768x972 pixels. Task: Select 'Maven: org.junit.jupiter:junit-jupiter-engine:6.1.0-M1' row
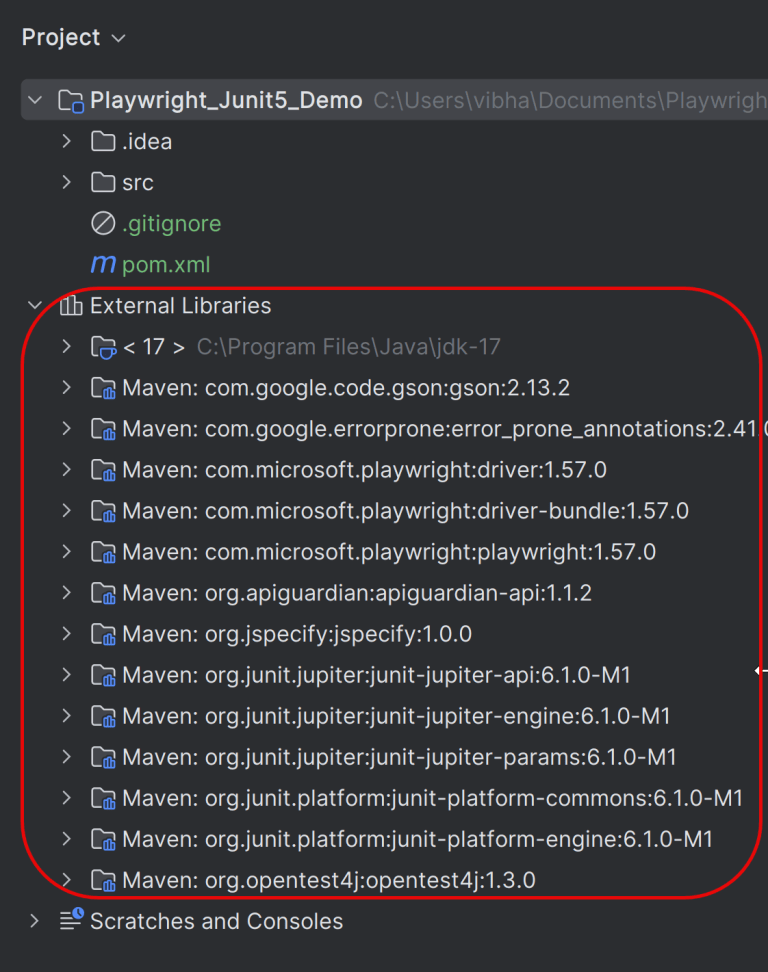click(397, 716)
